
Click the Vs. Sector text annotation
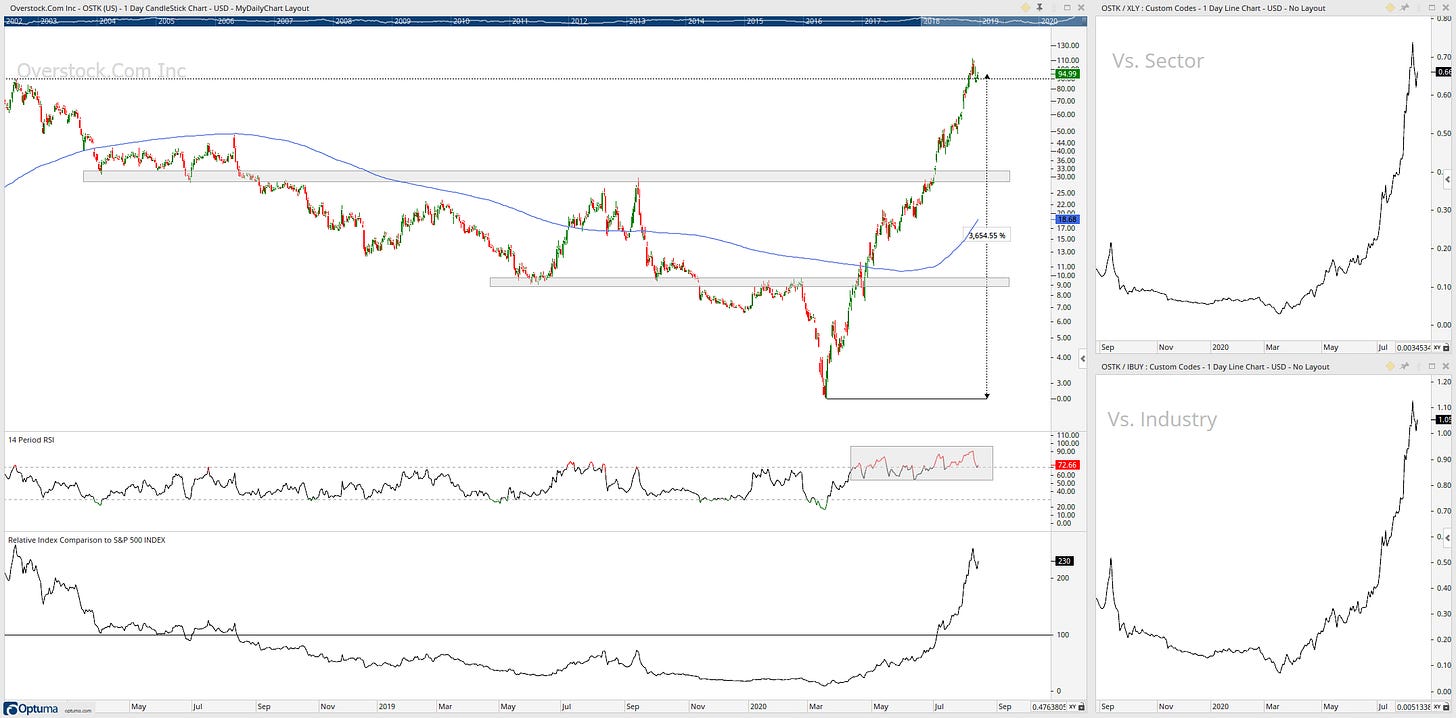[x=1158, y=61]
